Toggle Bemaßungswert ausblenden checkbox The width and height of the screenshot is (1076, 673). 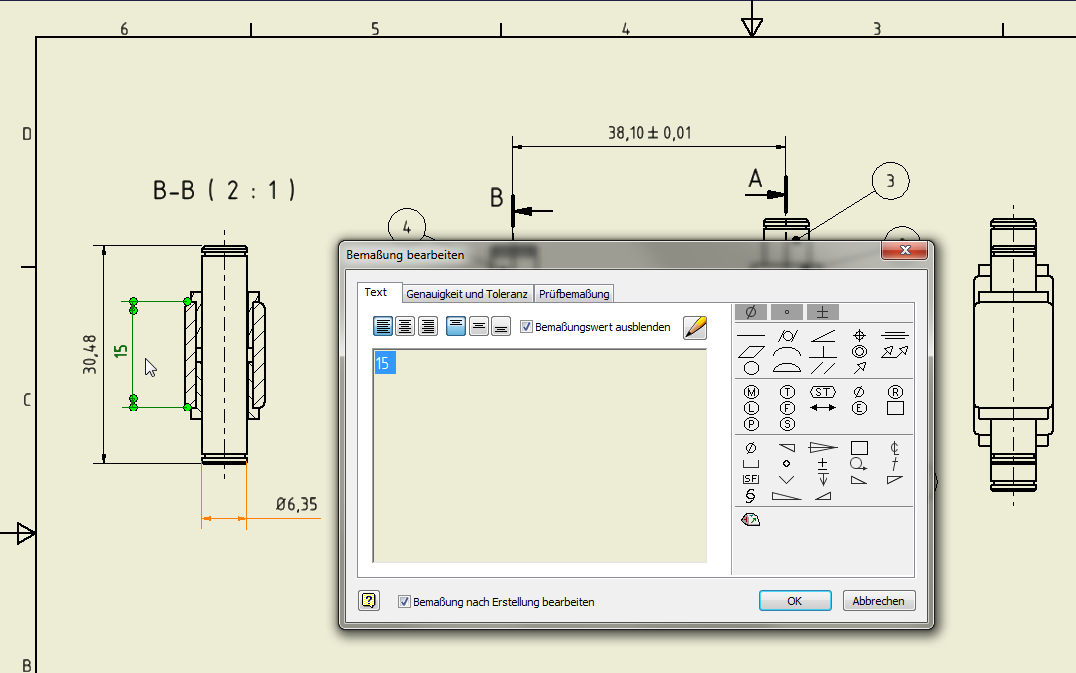[526, 327]
